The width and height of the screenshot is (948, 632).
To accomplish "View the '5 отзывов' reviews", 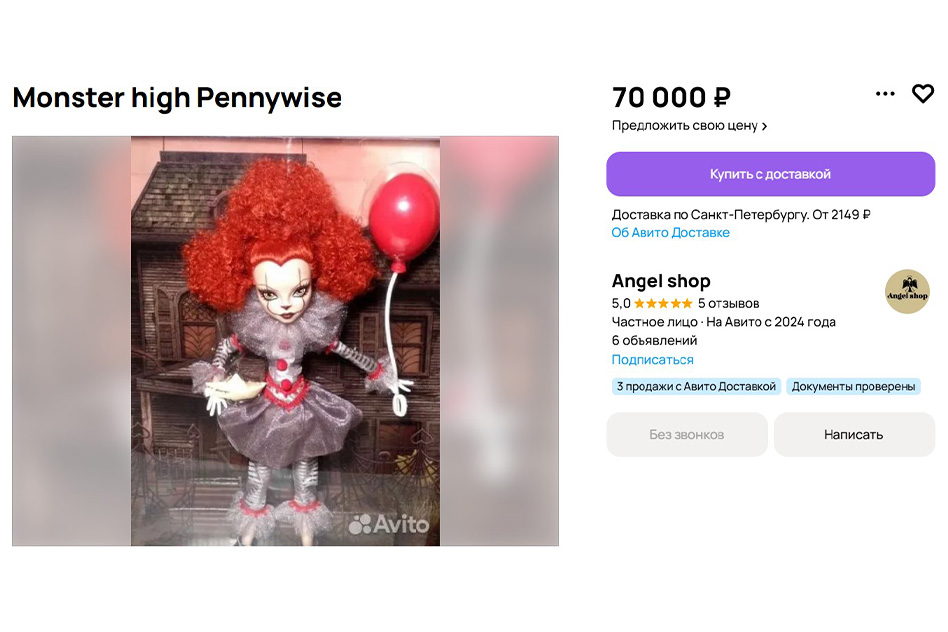I will (729, 304).
